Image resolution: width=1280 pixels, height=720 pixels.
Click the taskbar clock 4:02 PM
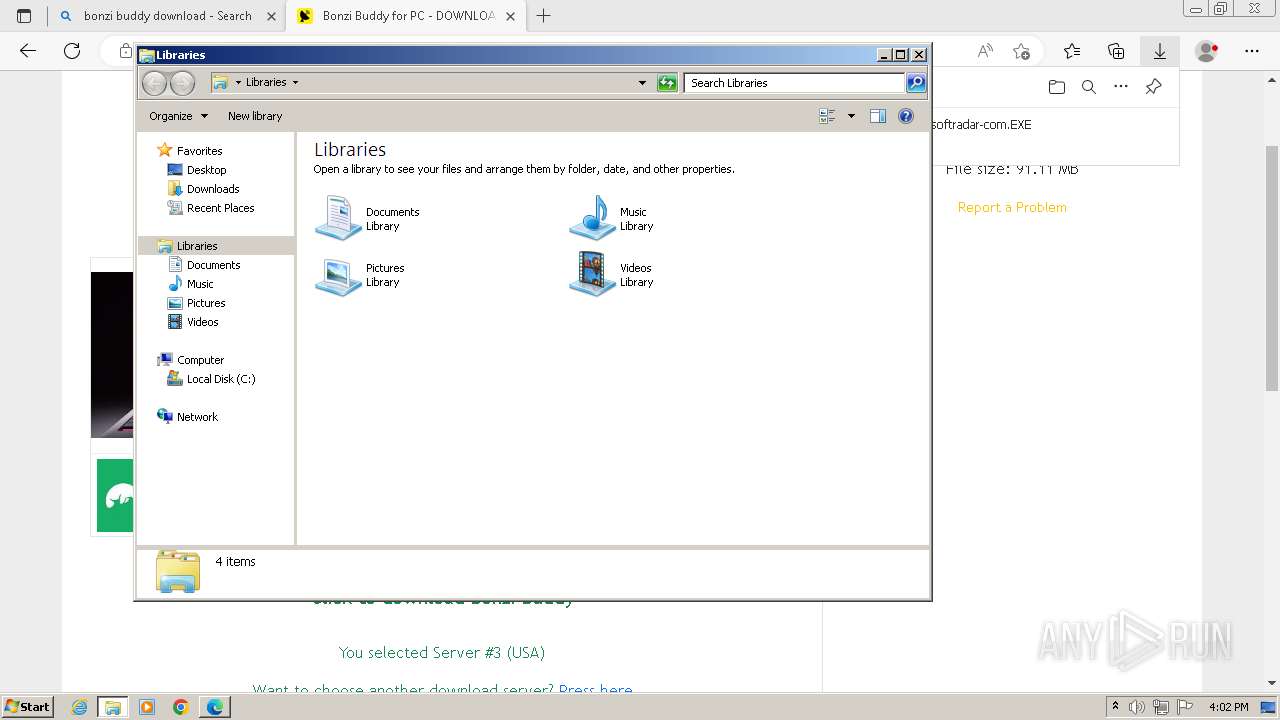(1229, 707)
